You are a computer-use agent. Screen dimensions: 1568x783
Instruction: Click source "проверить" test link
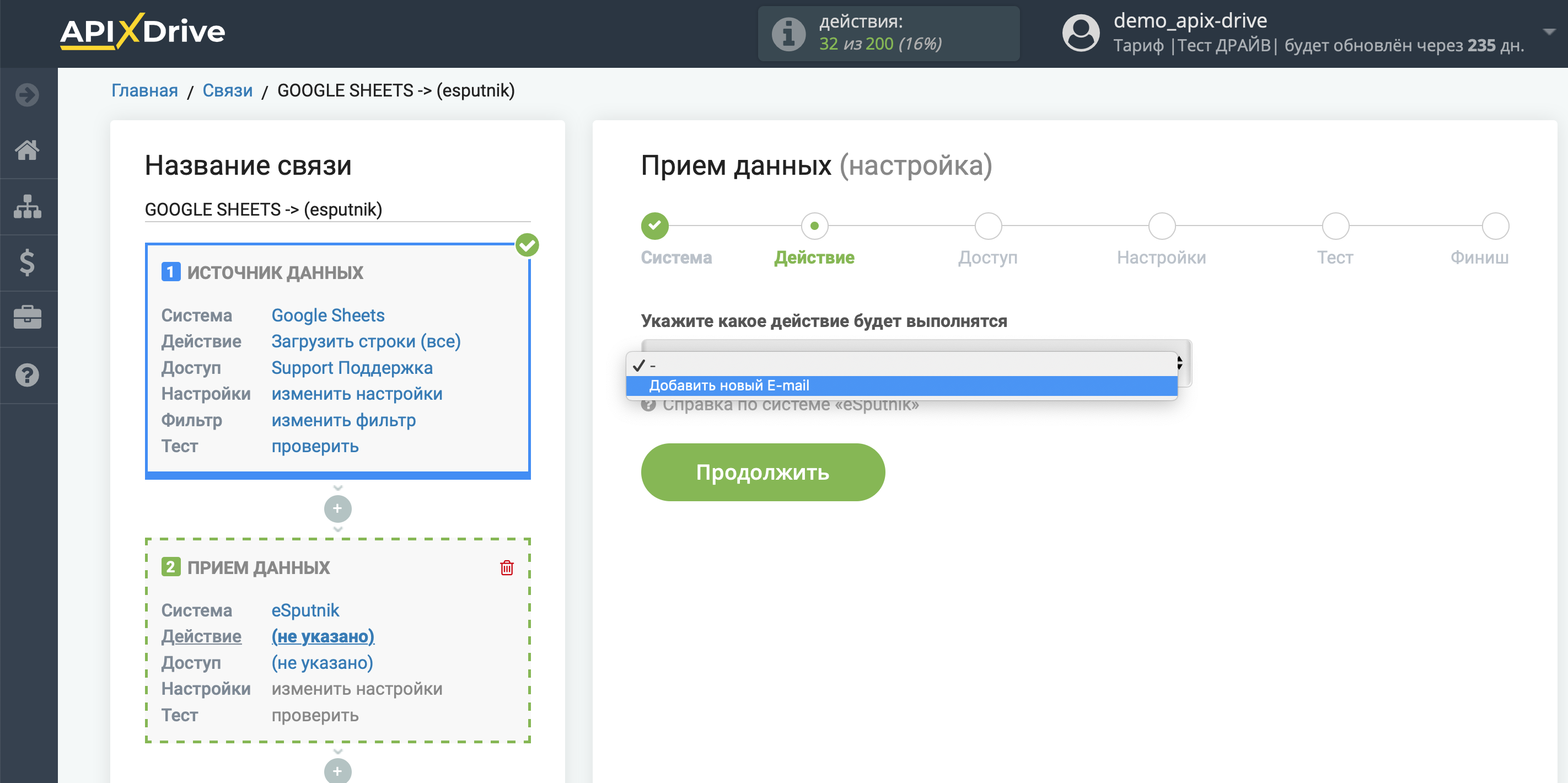click(315, 446)
